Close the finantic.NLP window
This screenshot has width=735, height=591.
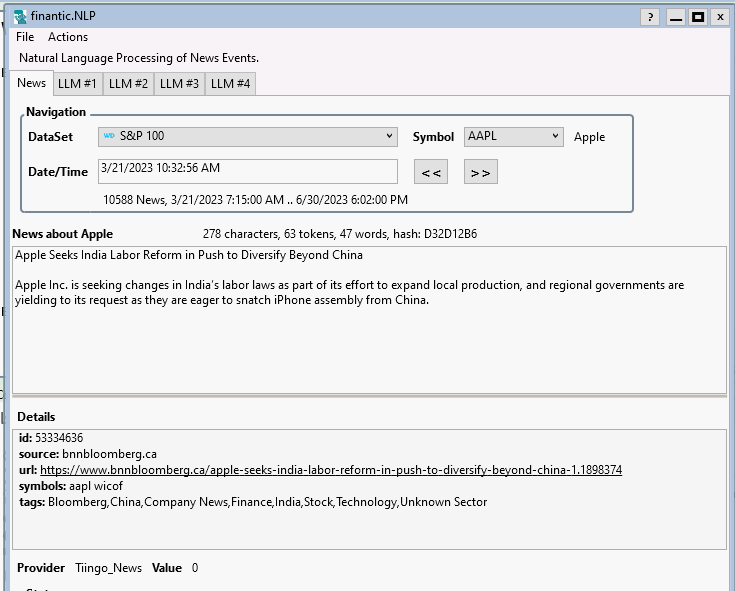point(720,17)
